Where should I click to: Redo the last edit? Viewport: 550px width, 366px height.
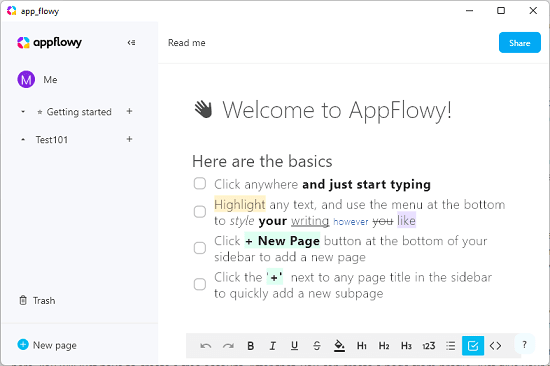coord(228,346)
